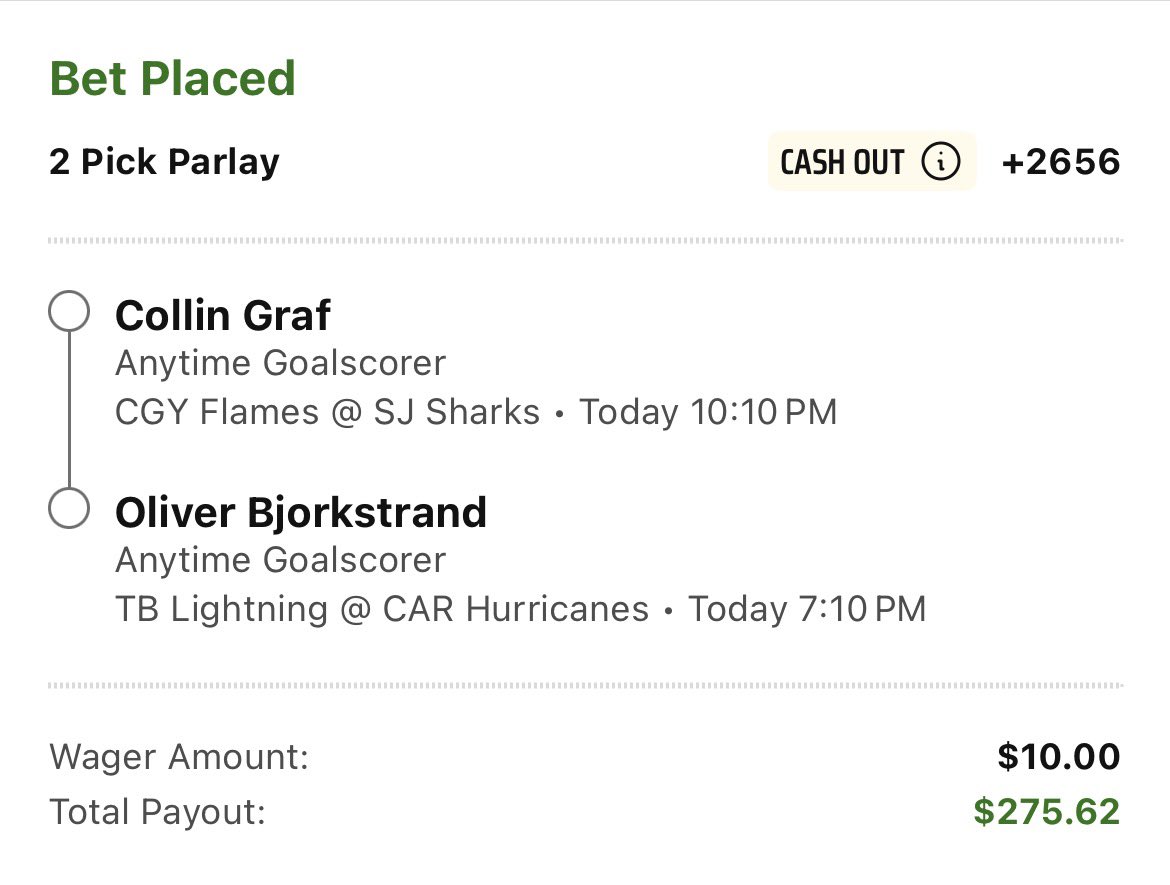The width and height of the screenshot is (1170, 885).
Task: Click Anytime Goalscorer under Collin Graf
Action: pyautogui.click(x=280, y=363)
